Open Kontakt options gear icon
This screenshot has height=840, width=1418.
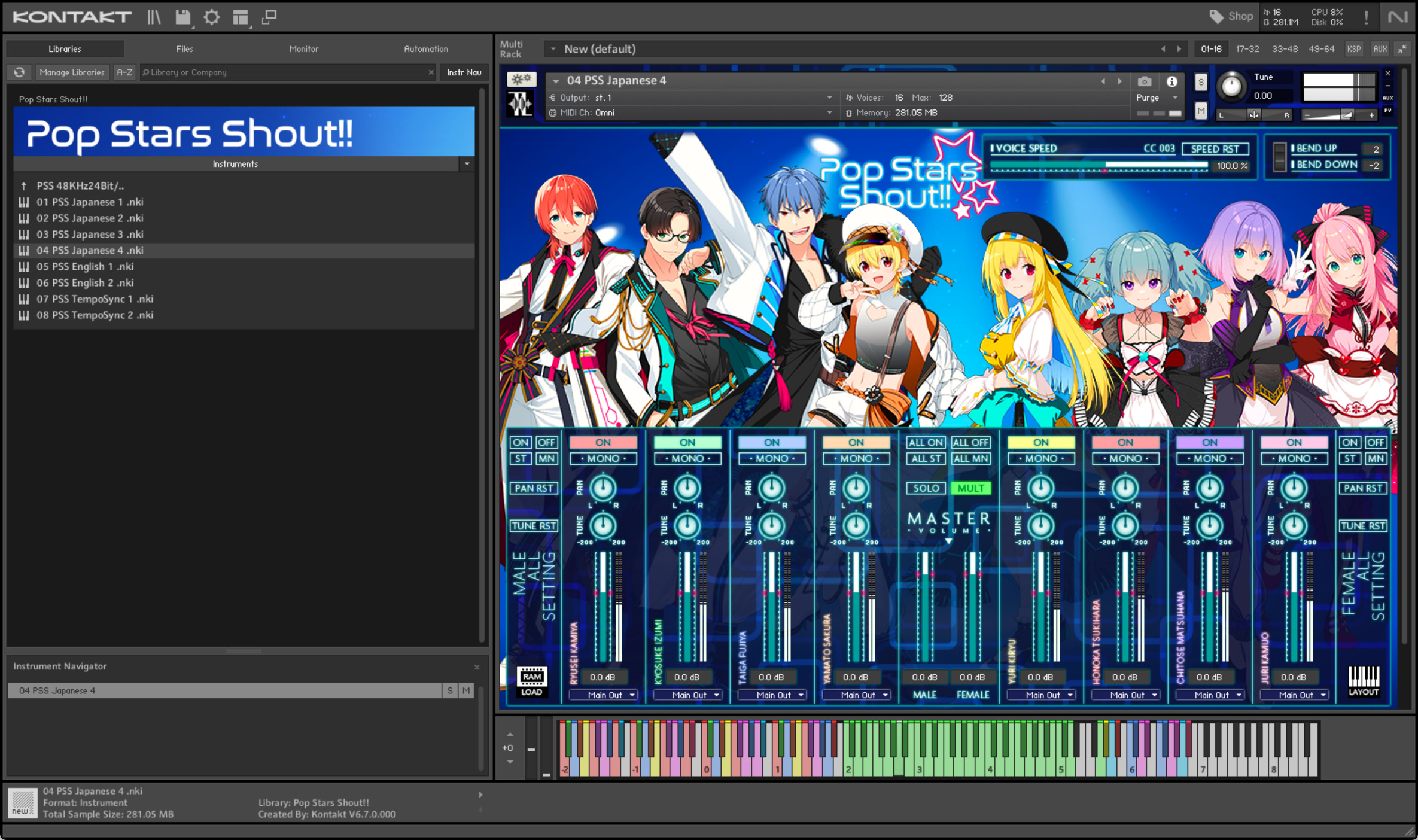(x=212, y=17)
